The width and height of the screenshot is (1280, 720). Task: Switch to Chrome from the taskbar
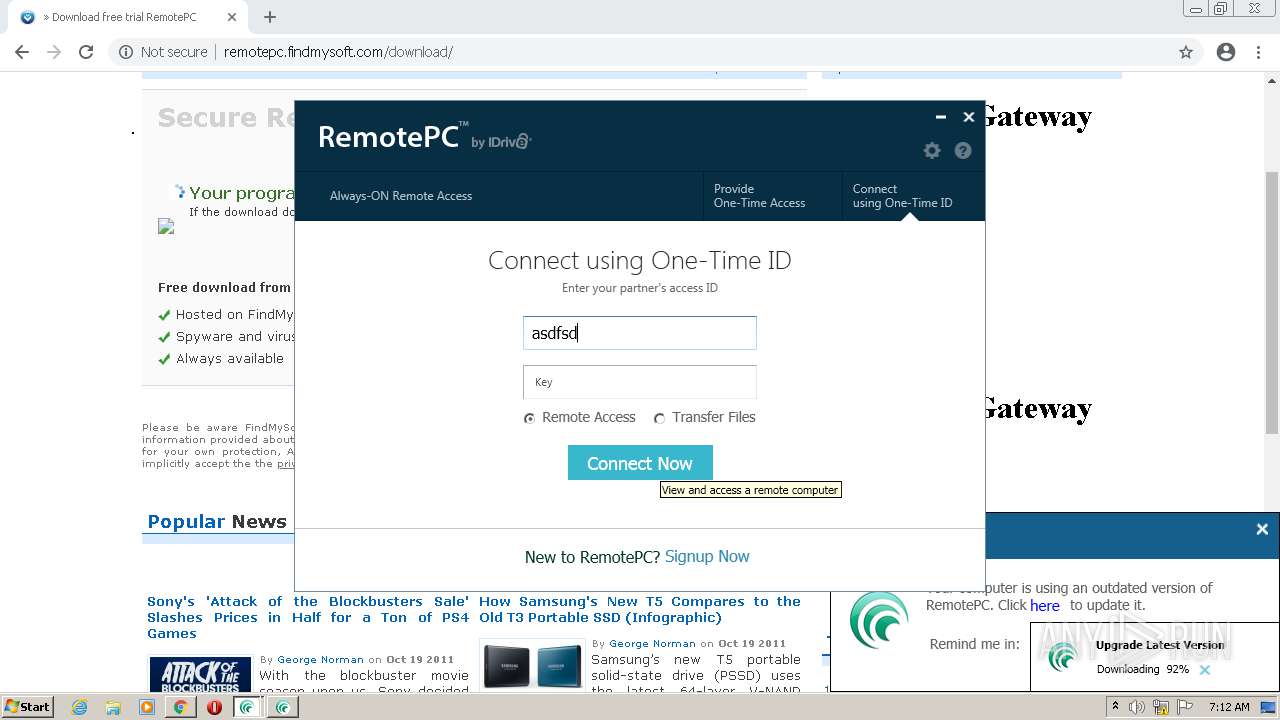(180, 707)
